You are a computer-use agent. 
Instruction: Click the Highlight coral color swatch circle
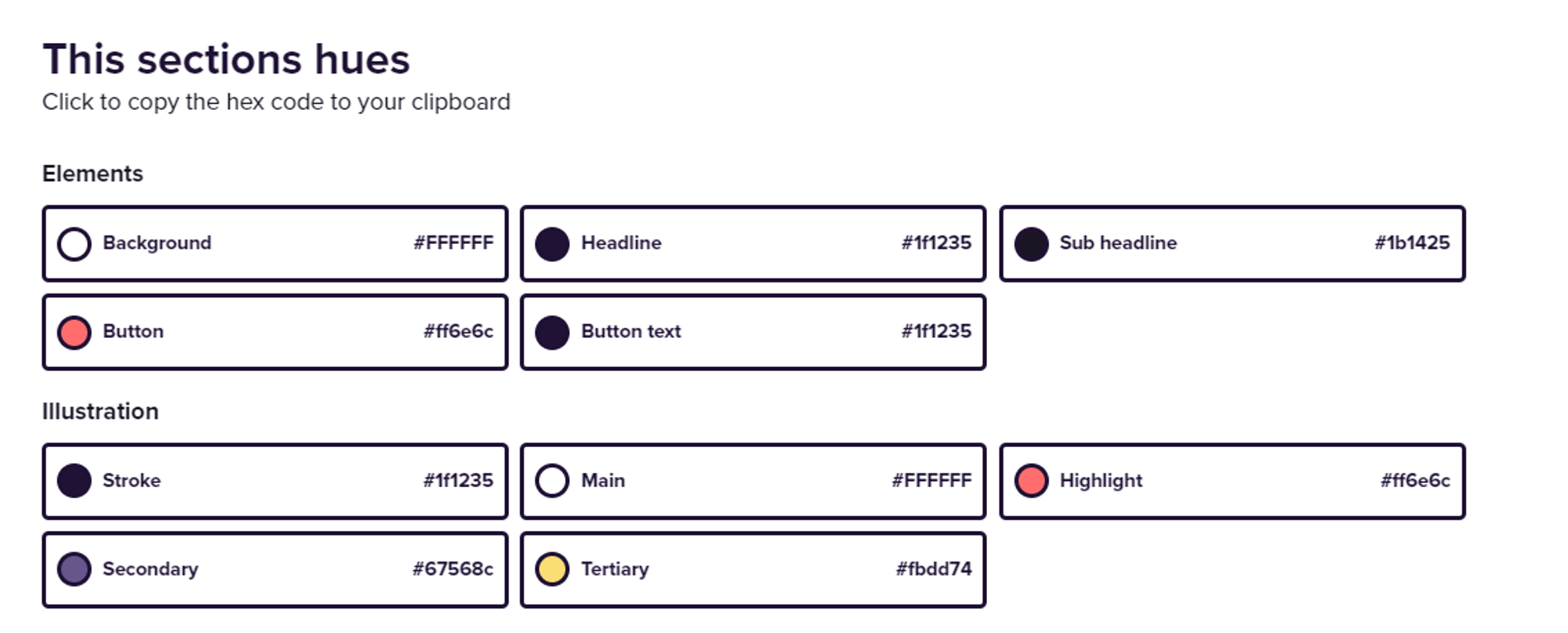(x=1031, y=481)
